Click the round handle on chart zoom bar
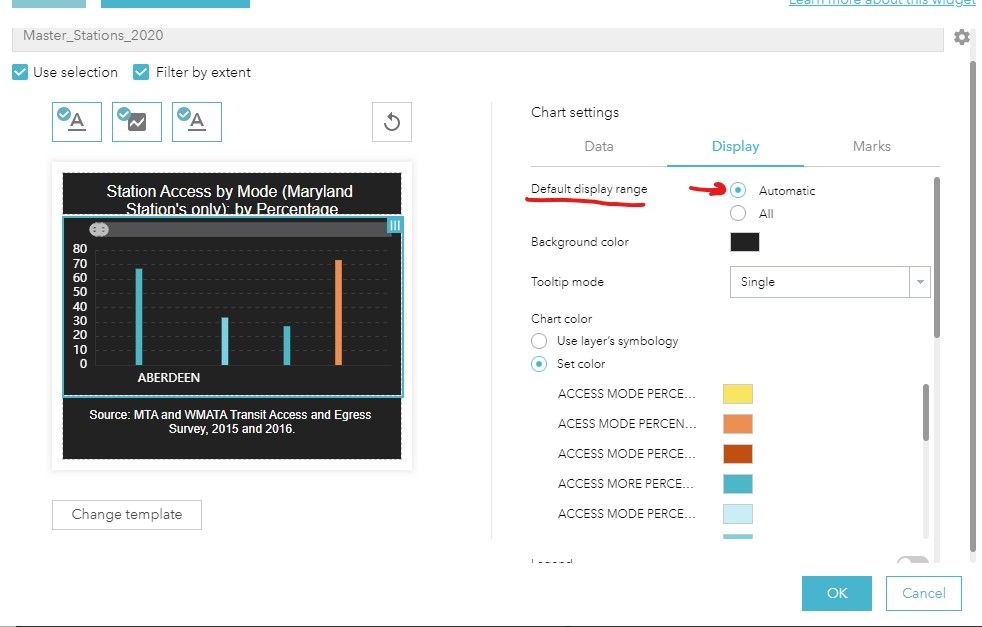 pyautogui.click(x=99, y=230)
